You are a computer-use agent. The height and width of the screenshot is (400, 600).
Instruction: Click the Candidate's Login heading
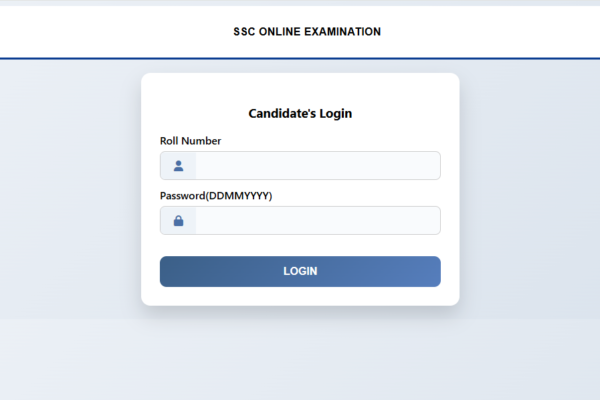(300, 114)
